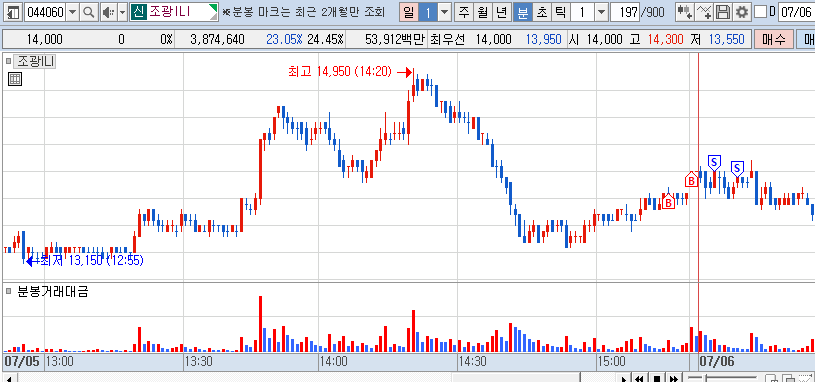Screen dimensions: 815x382
Task: Select the 틱 tick chart tab
Action: pyautogui.click(x=560, y=12)
